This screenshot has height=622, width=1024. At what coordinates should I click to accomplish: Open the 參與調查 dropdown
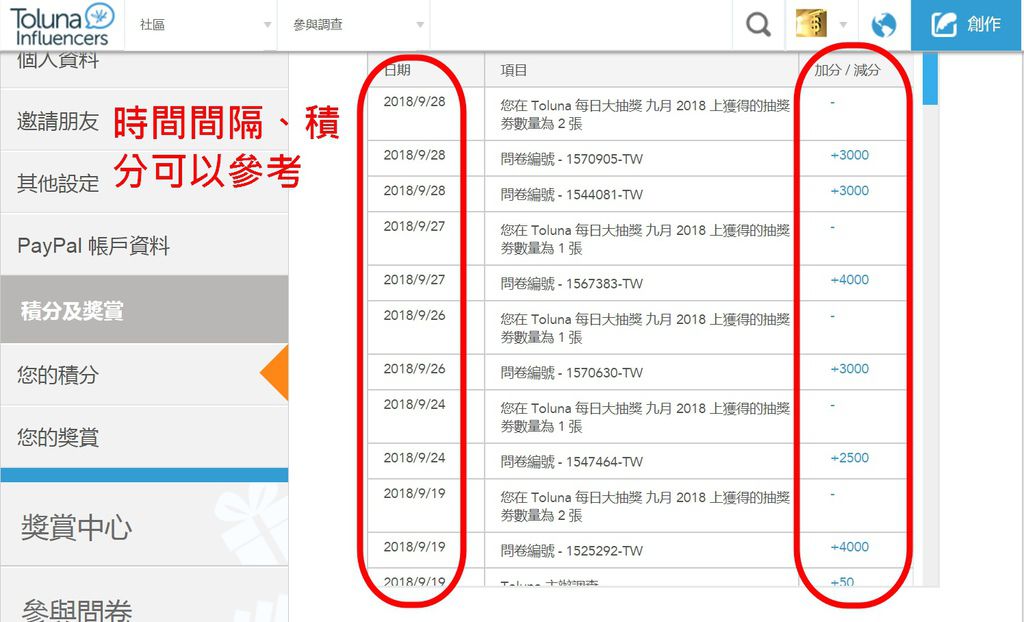point(350,22)
